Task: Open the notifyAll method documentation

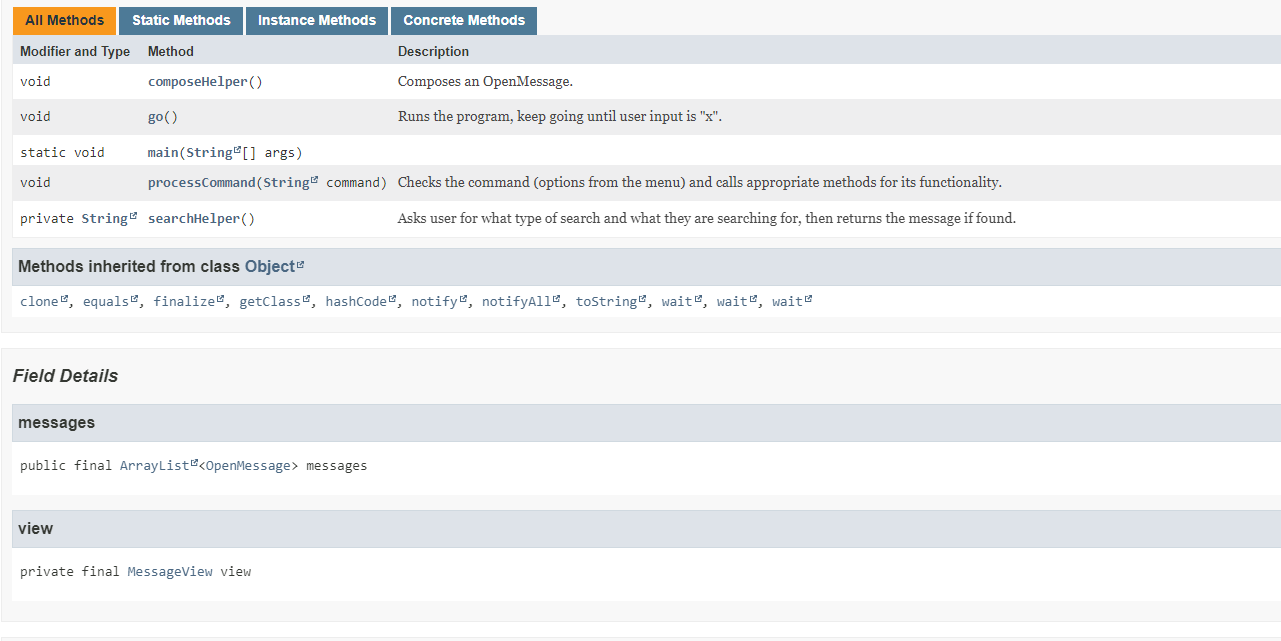Action: click(515, 301)
